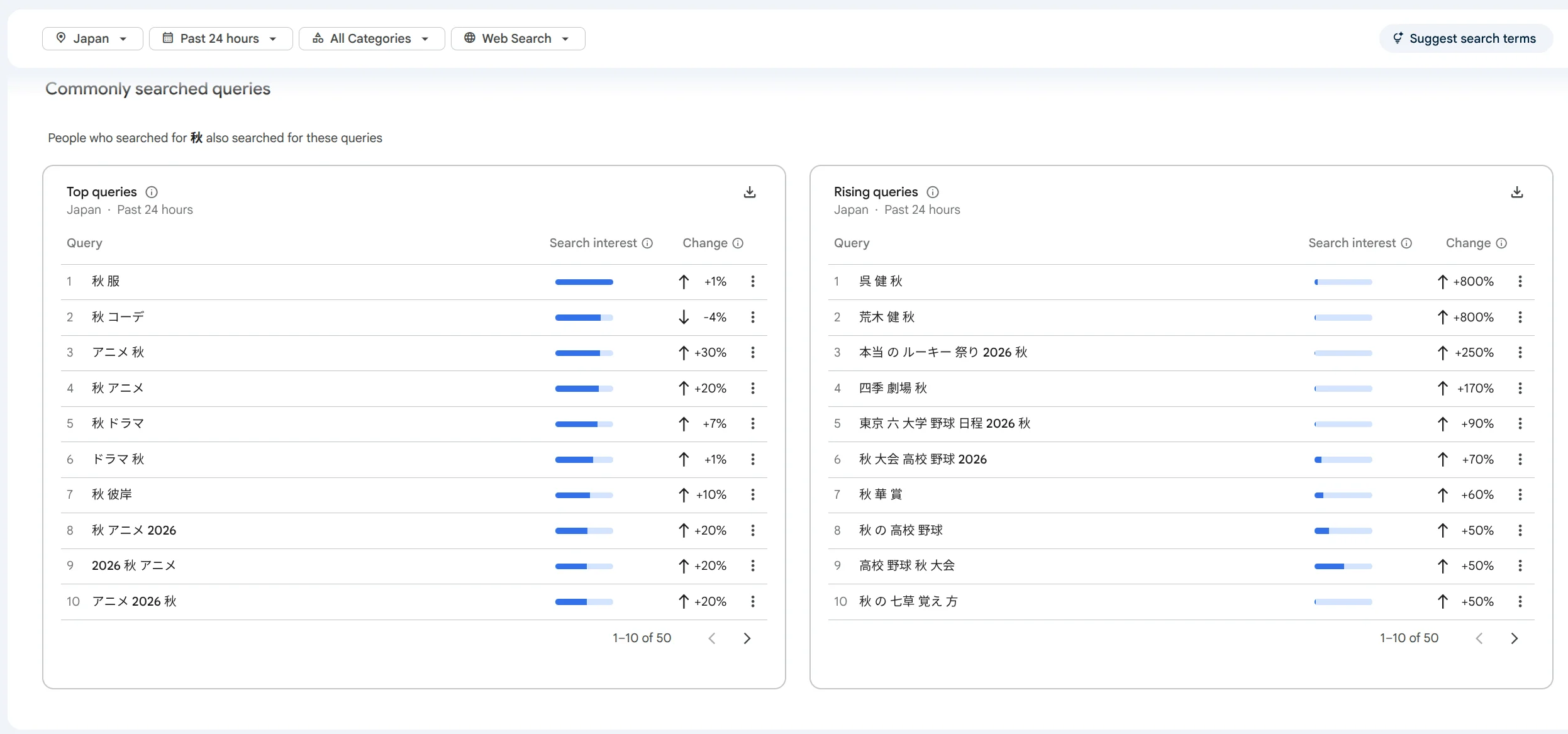Click Search interest column header in Rising queries
This screenshot has width=1568, height=734.
[1352, 243]
